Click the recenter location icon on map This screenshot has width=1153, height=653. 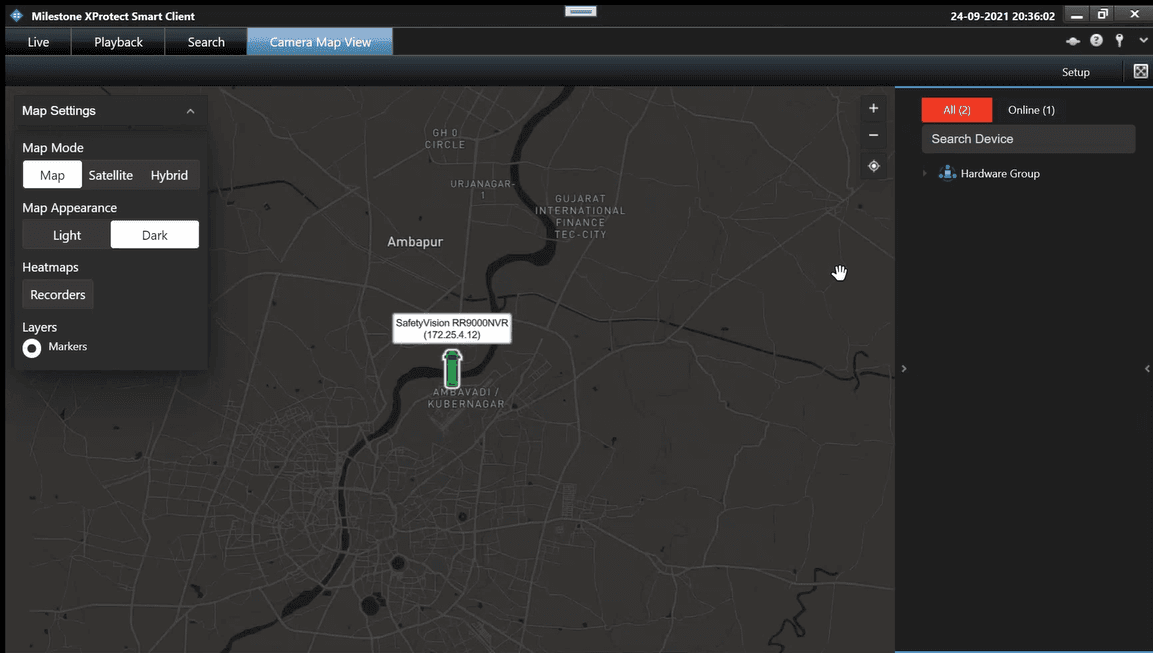pyautogui.click(x=873, y=166)
